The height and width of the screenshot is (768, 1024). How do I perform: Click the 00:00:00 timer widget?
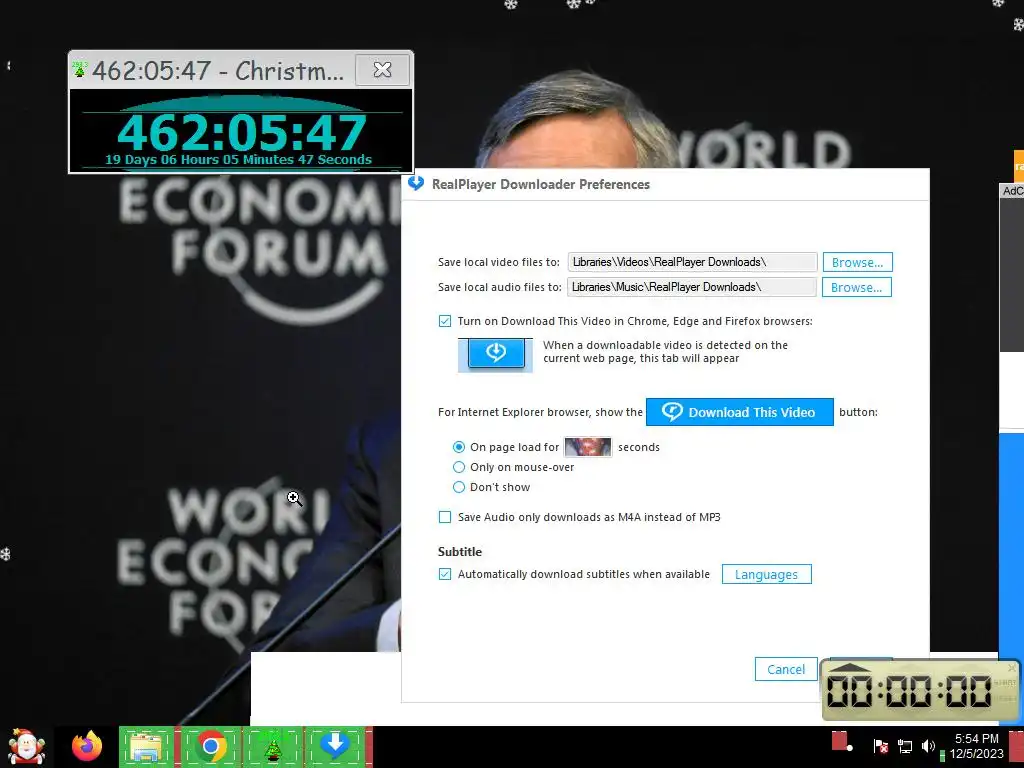coord(921,691)
